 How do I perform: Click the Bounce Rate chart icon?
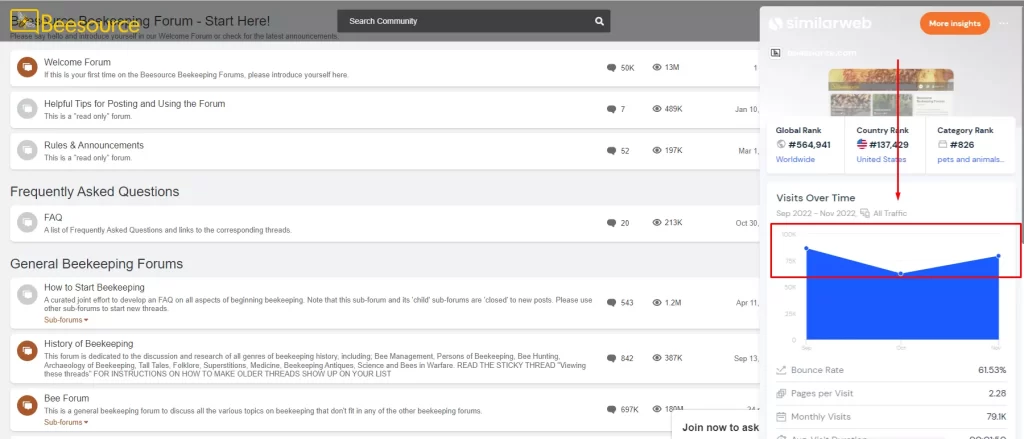click(781, 370)
